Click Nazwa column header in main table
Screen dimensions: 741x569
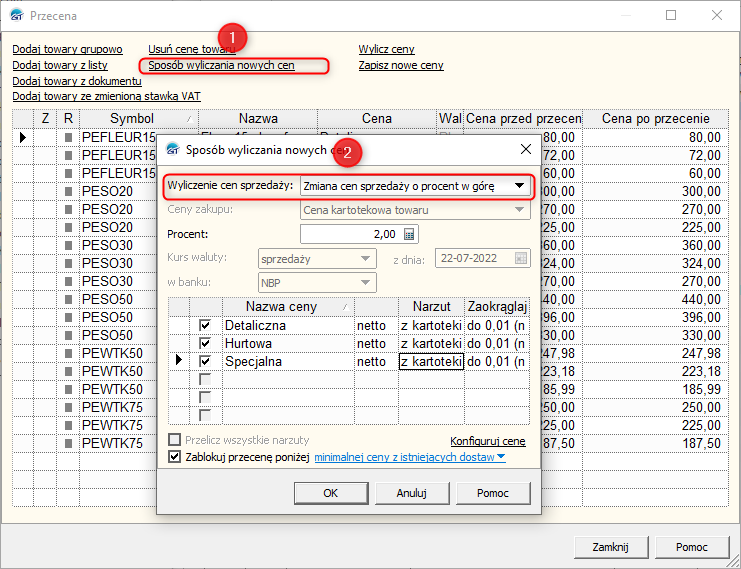coord(258,118)
